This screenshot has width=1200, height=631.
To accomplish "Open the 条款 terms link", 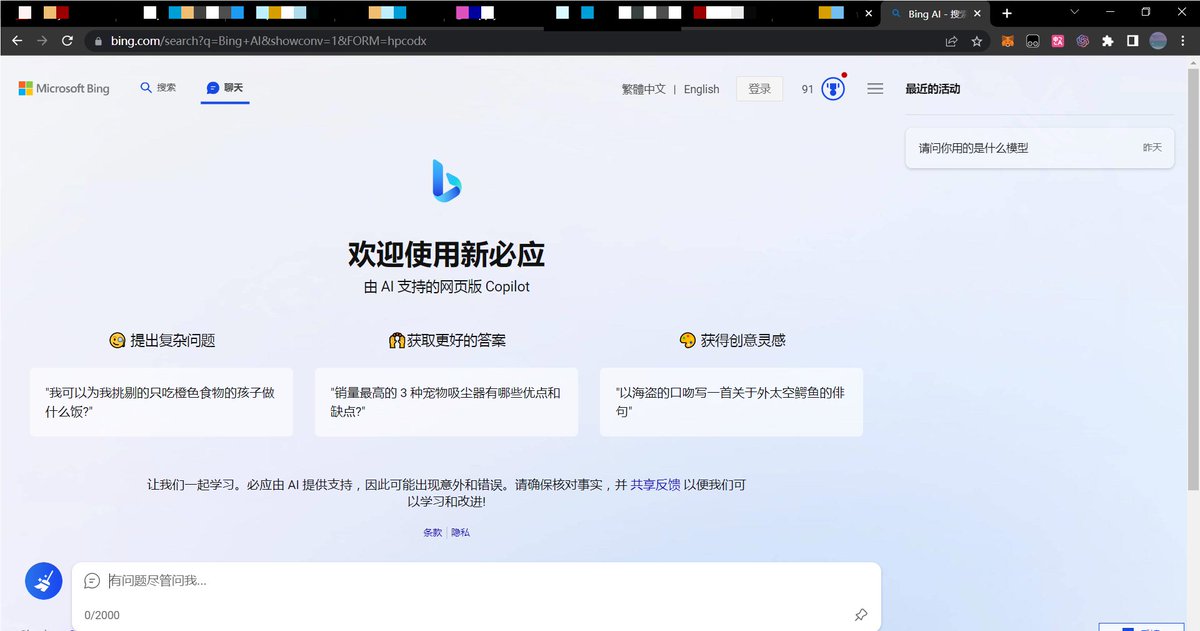I will point(432,533).
